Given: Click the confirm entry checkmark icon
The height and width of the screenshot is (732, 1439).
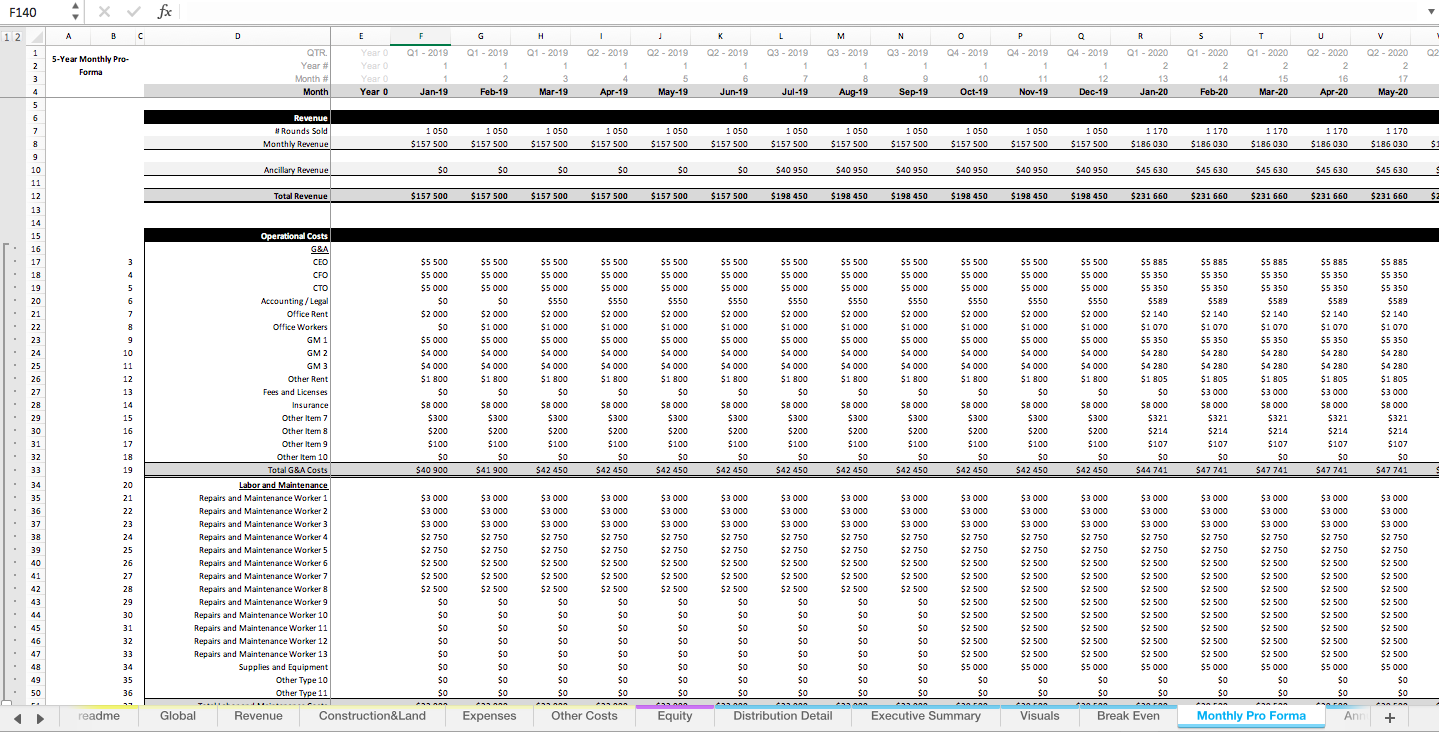Looking at the screenshot, I should tap(133, 12).
